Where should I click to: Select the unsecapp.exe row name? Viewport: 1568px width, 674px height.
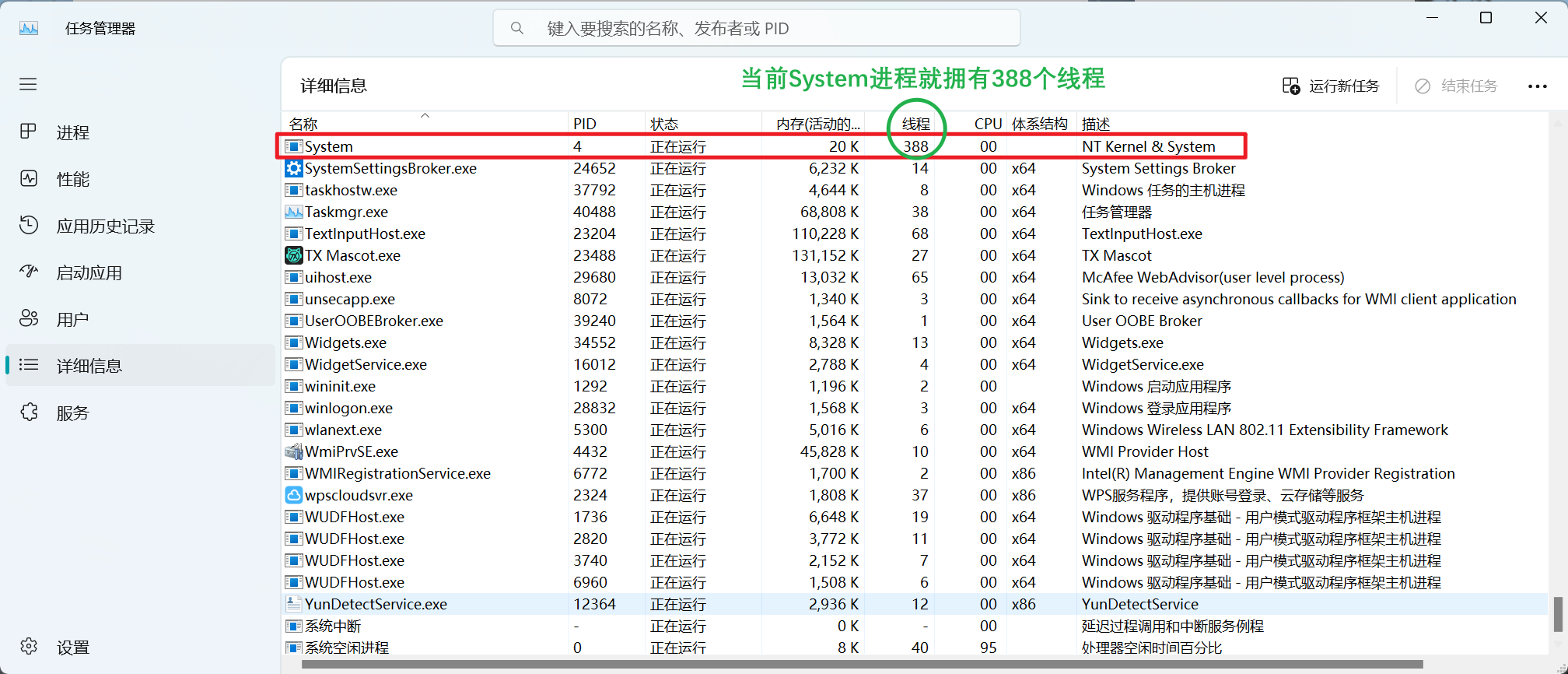(350, 299)
